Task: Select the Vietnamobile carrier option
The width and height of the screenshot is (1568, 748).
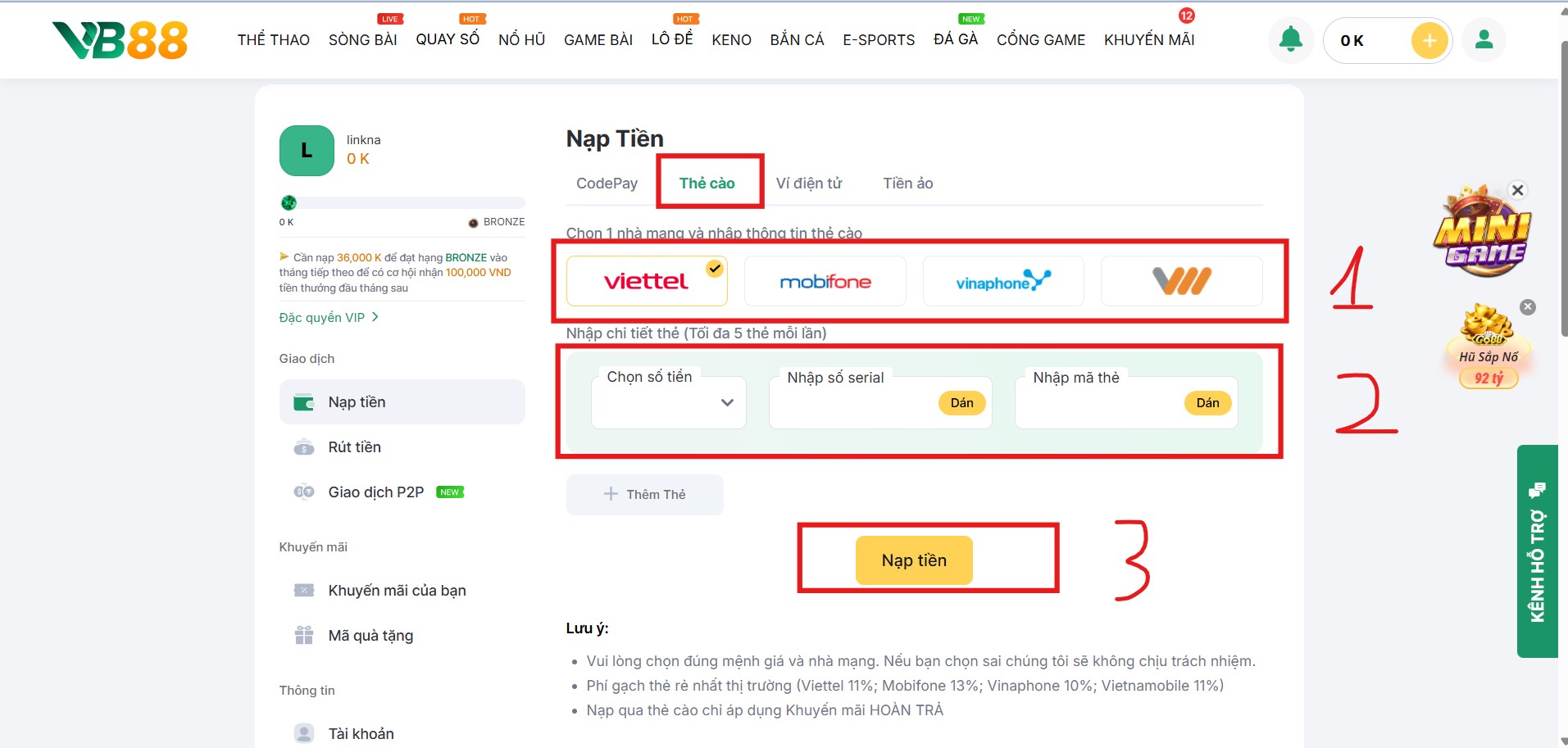Action: (1181, 281)
